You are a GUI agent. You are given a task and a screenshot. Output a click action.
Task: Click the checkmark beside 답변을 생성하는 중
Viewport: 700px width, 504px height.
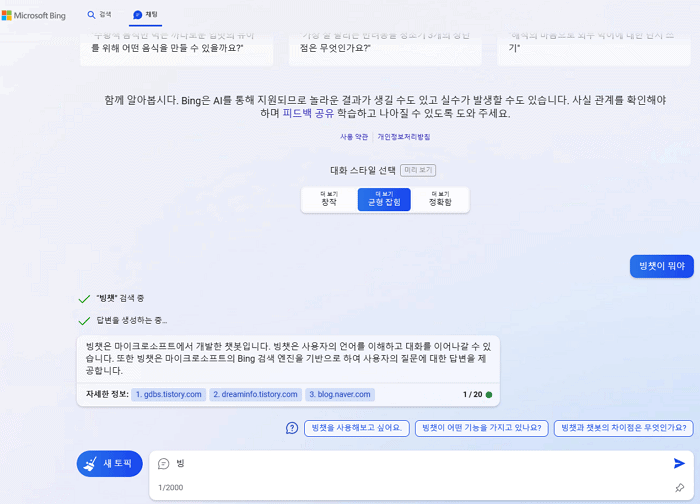[x=84, y=320]
